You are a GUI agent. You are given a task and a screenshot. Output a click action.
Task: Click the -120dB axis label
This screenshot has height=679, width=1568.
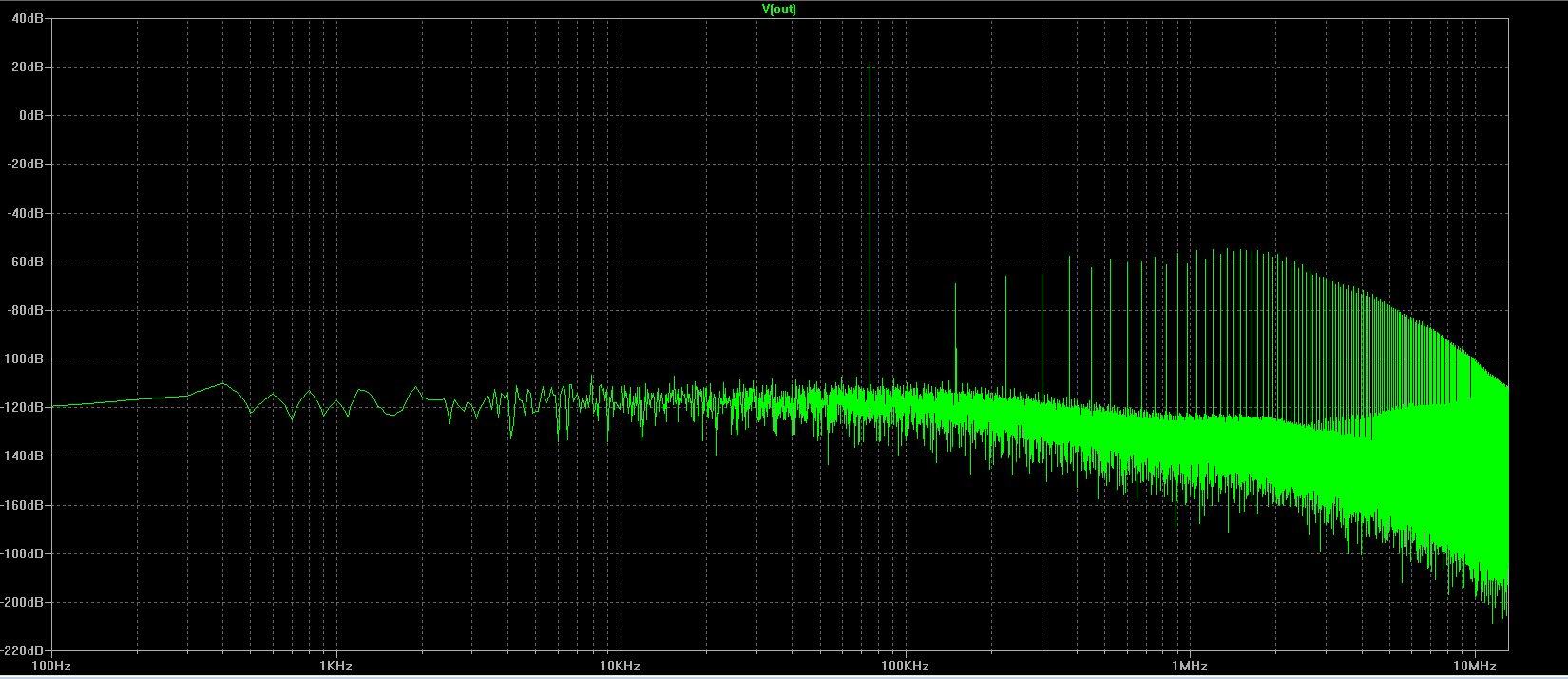pos(24,407)
